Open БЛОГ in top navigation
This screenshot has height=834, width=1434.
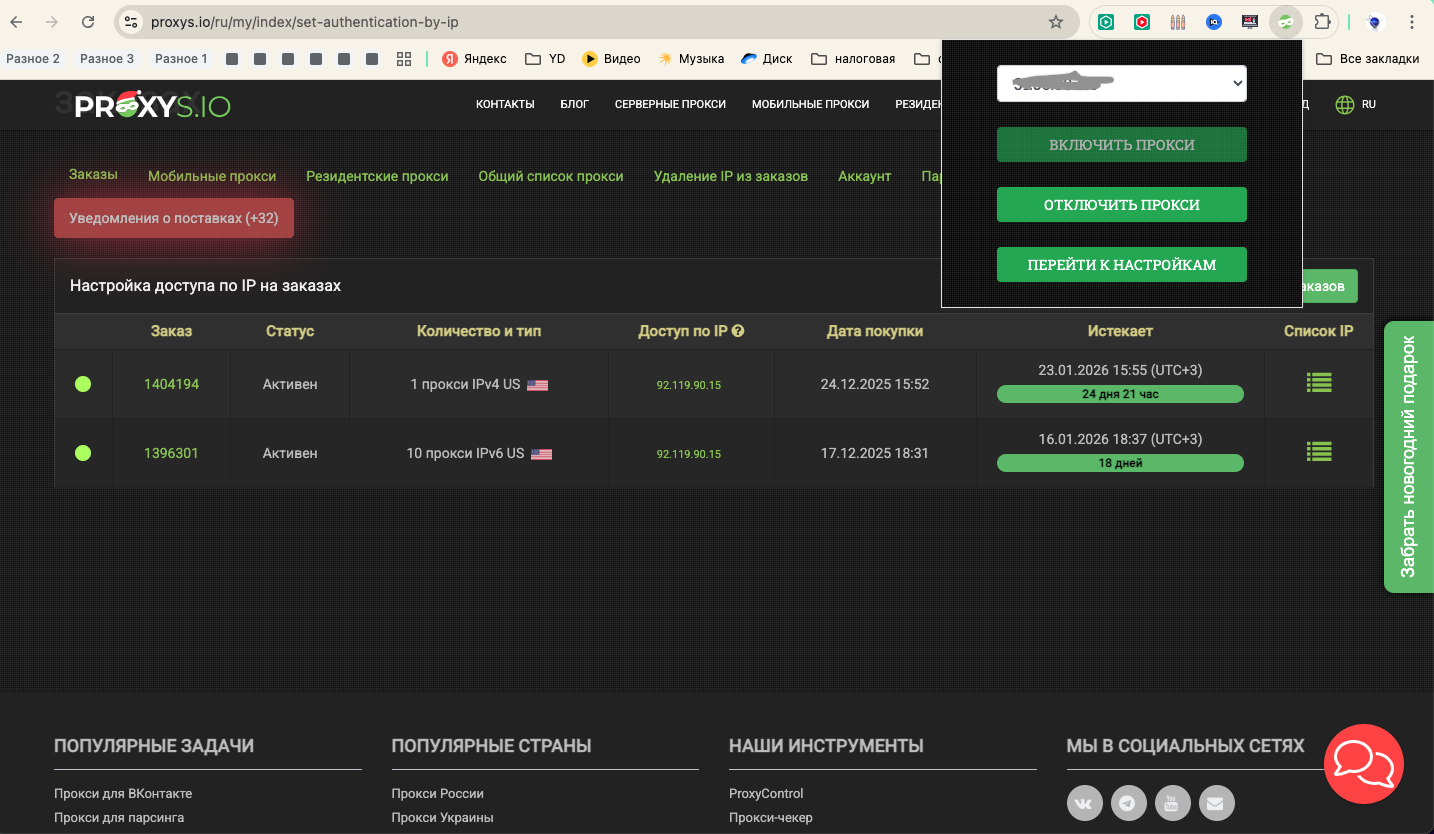click(575, 104)
